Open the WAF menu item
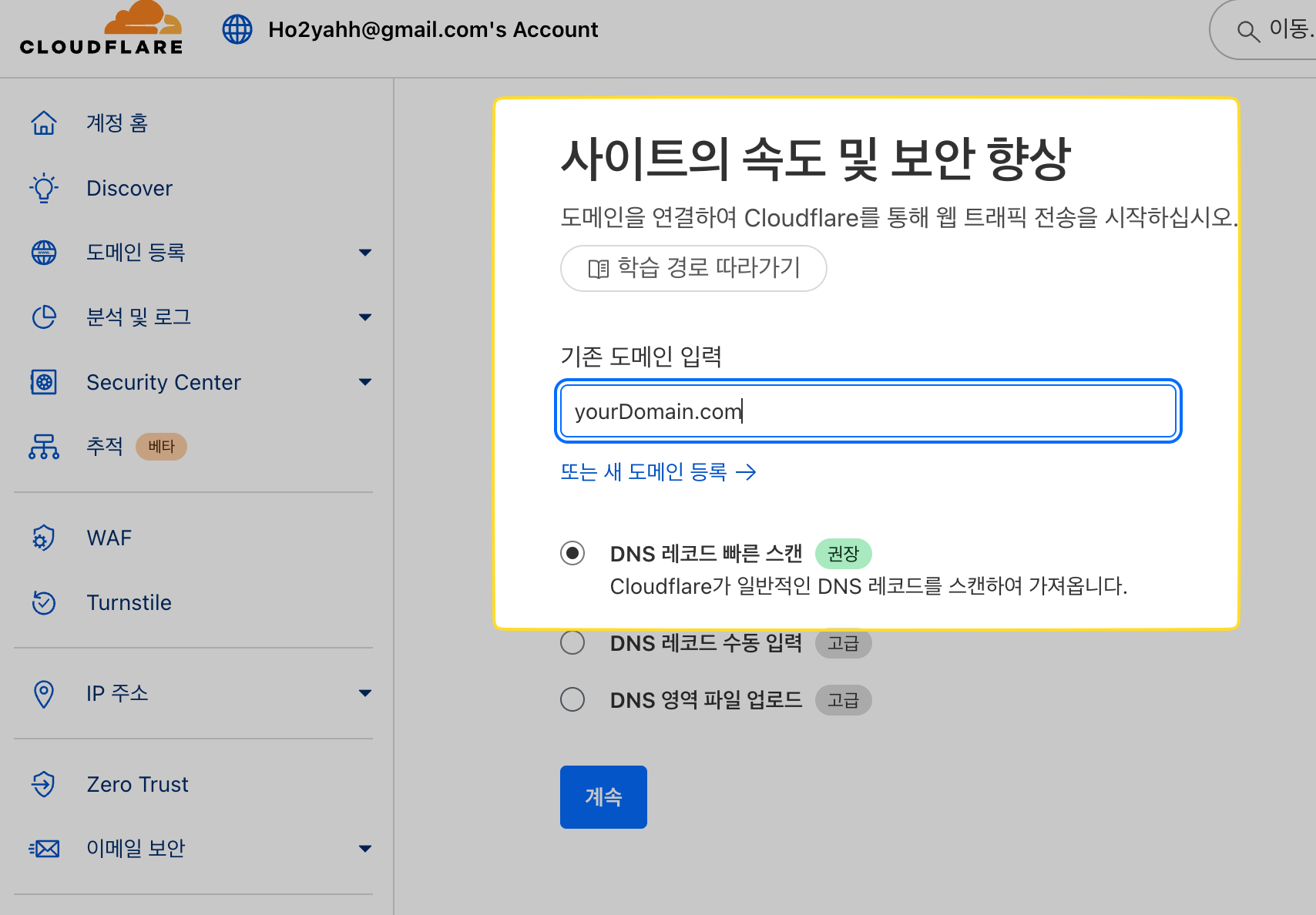Screen dimensions: 1316x915 click(x=109, y=538)
